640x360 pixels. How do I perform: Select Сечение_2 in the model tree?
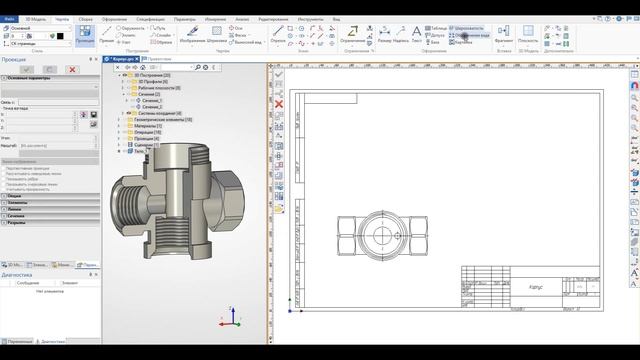click(x=152, y=107)
